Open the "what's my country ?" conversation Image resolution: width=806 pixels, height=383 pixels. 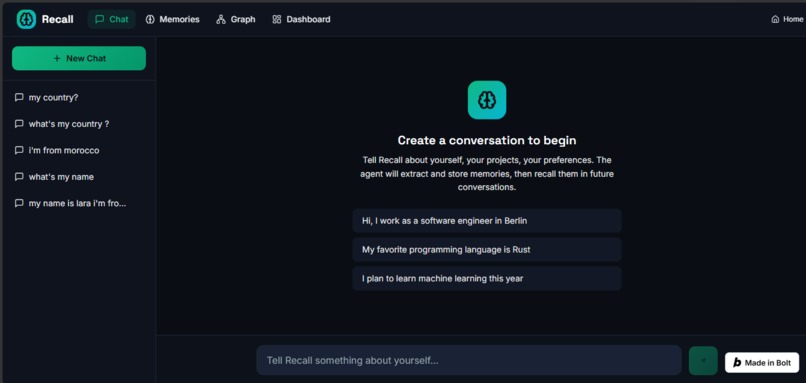(x=79, y=124)
